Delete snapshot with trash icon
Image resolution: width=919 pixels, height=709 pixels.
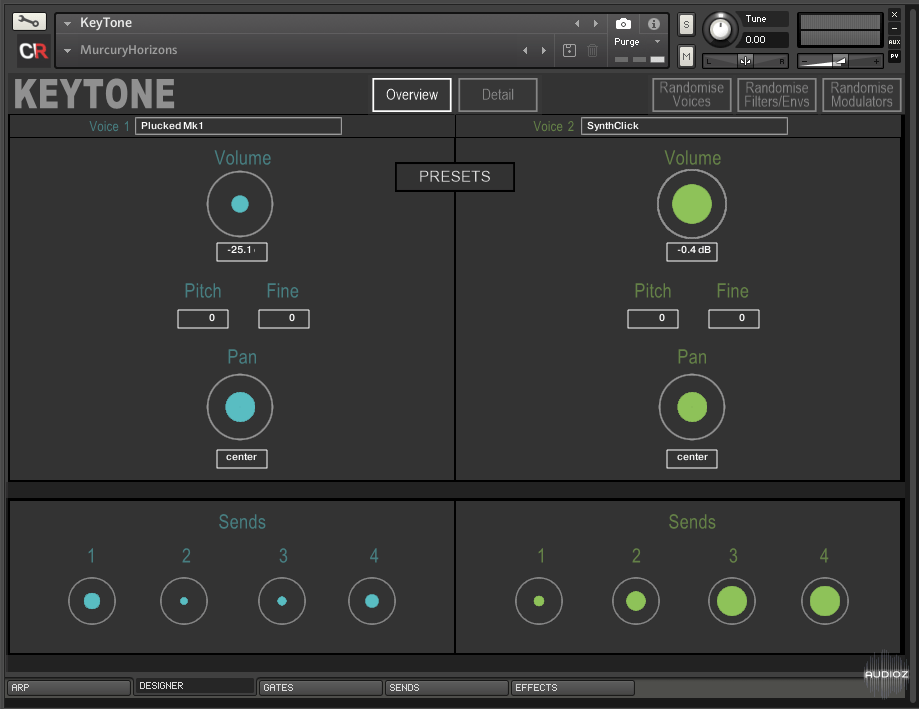593,50
